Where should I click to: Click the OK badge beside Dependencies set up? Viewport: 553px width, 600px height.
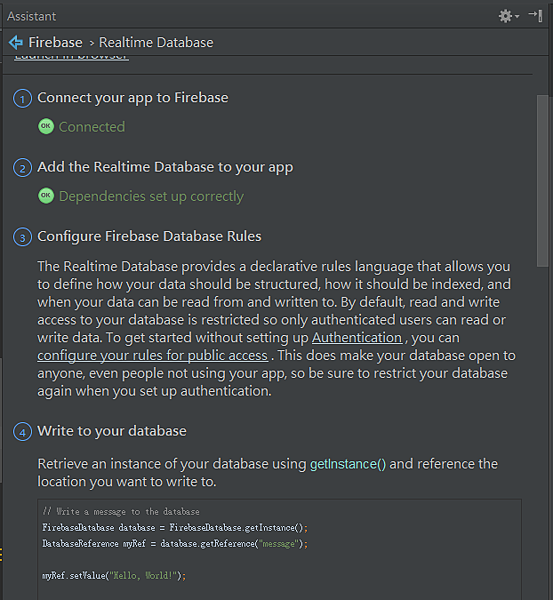click(x=46, y=196)
